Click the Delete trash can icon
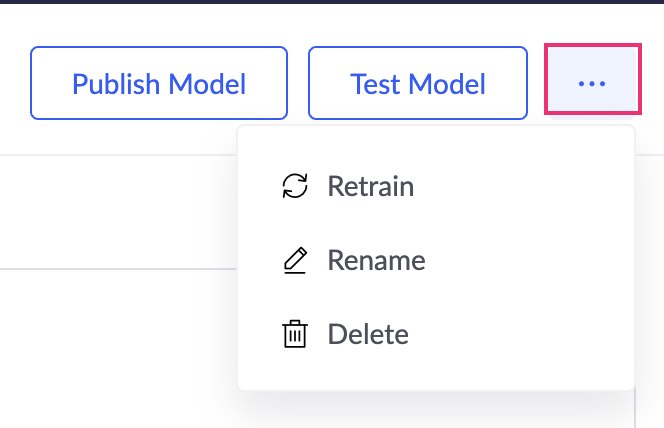The width and height of the screenshot is (664, 428). click(295, 334)
